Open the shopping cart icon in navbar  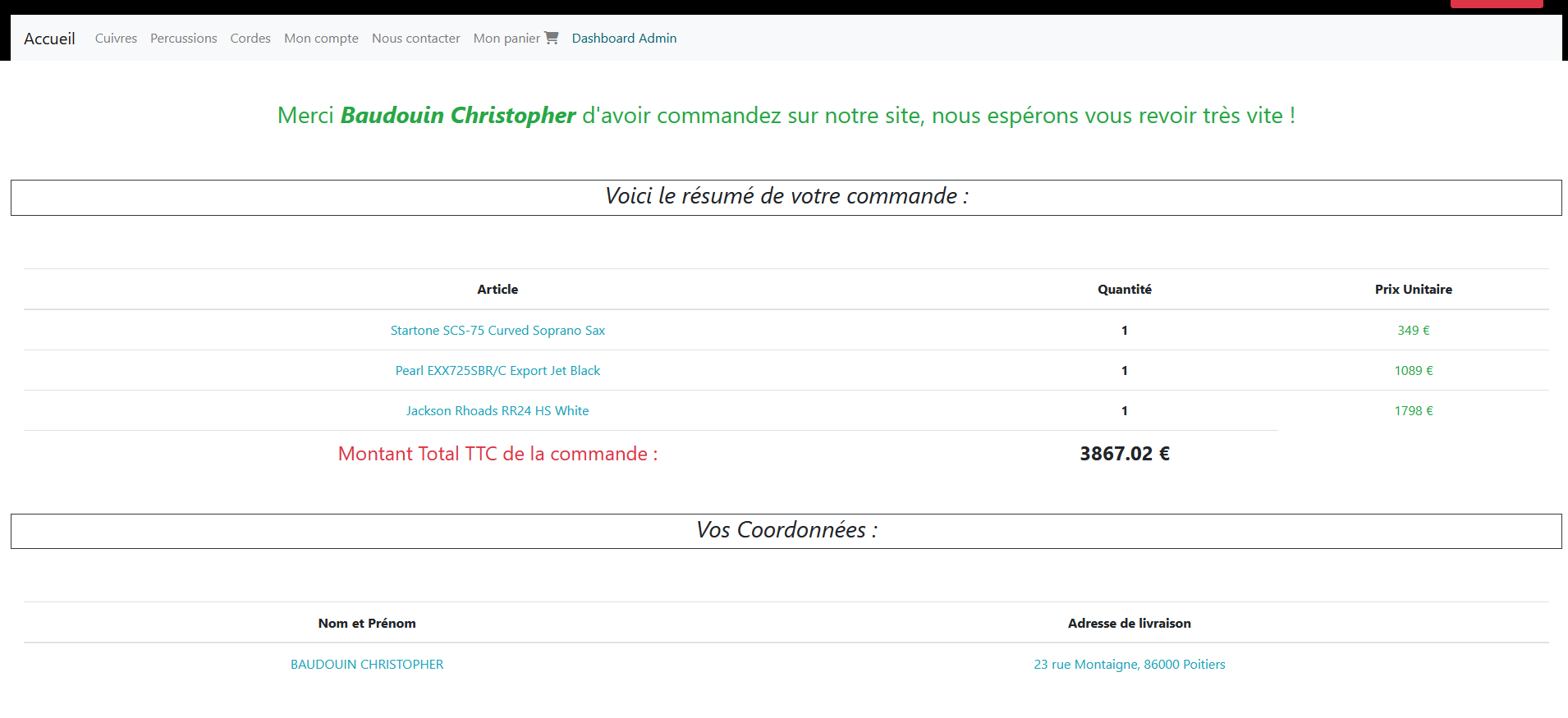tap(551, 38)
